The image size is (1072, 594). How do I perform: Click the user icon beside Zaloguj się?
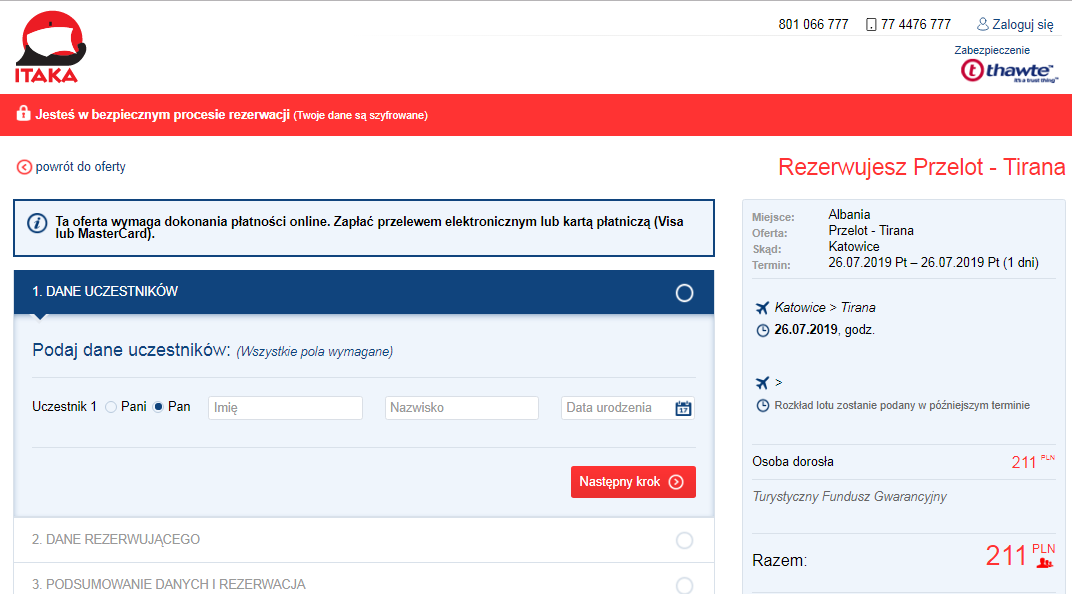982,25
